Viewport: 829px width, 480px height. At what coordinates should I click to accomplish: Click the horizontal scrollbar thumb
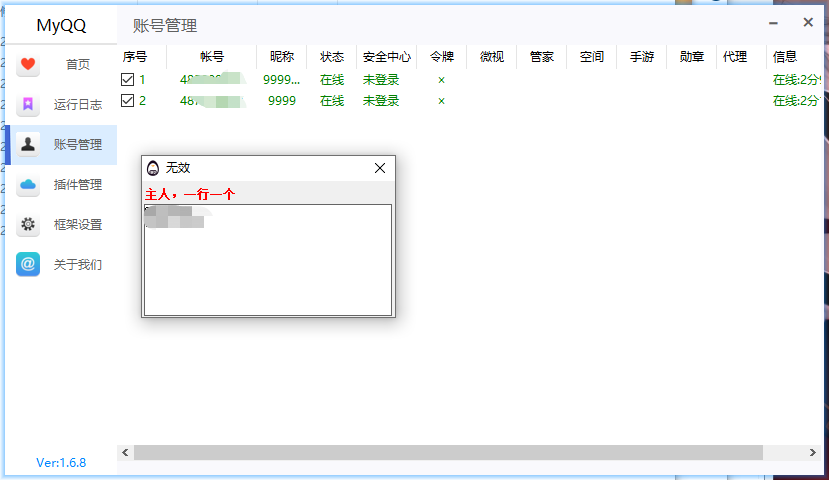(448, 453)
